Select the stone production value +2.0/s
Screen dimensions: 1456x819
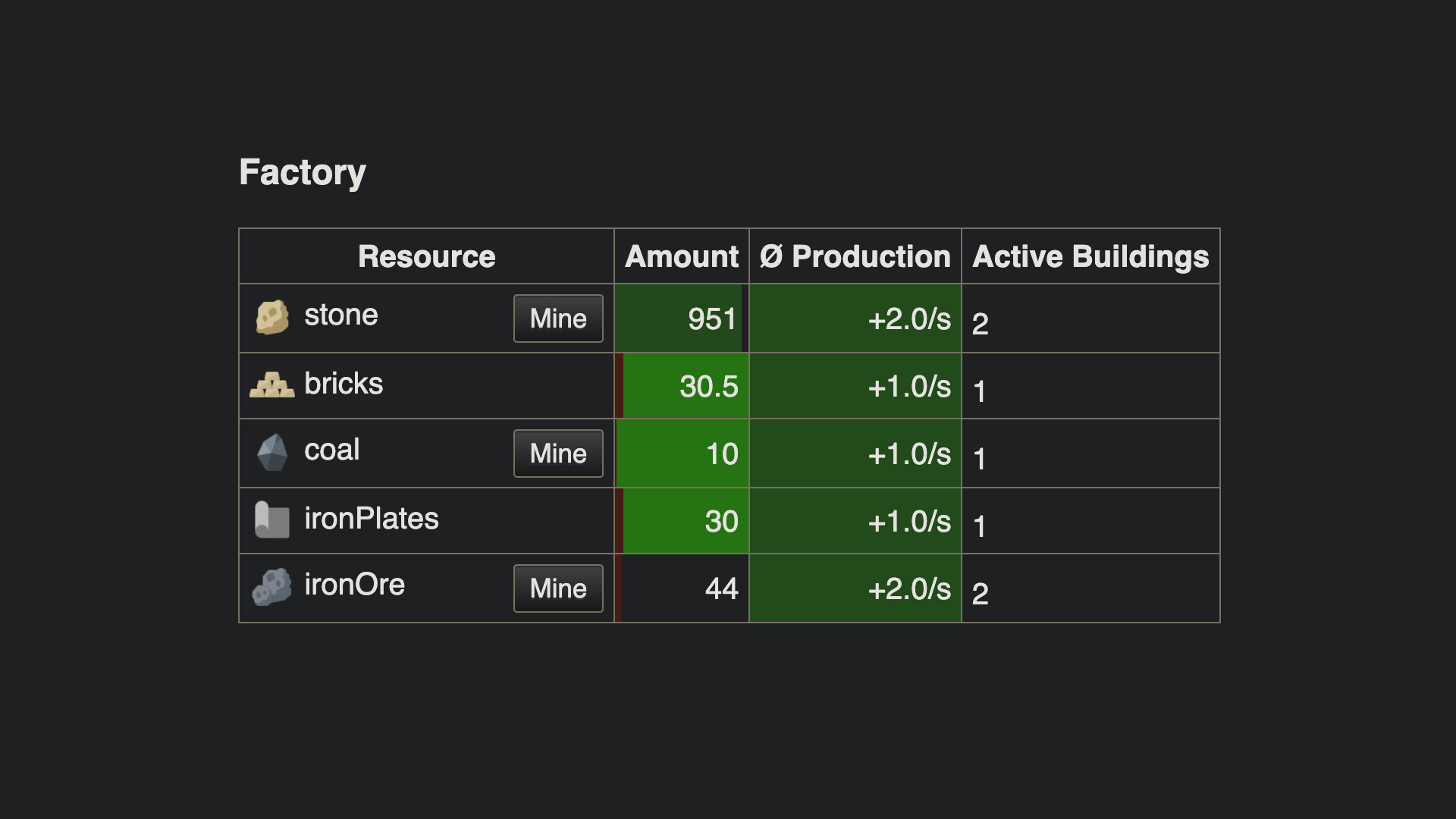(x=908, y=320)
